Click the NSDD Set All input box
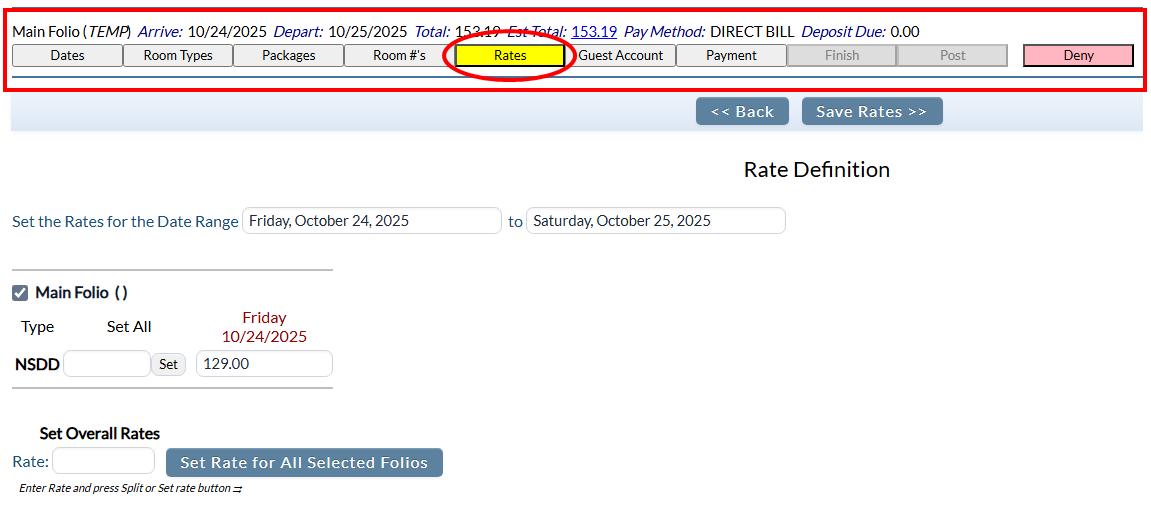Image resolution: width=1151 pixels, height=510 pixels. [x=106, y=364]
